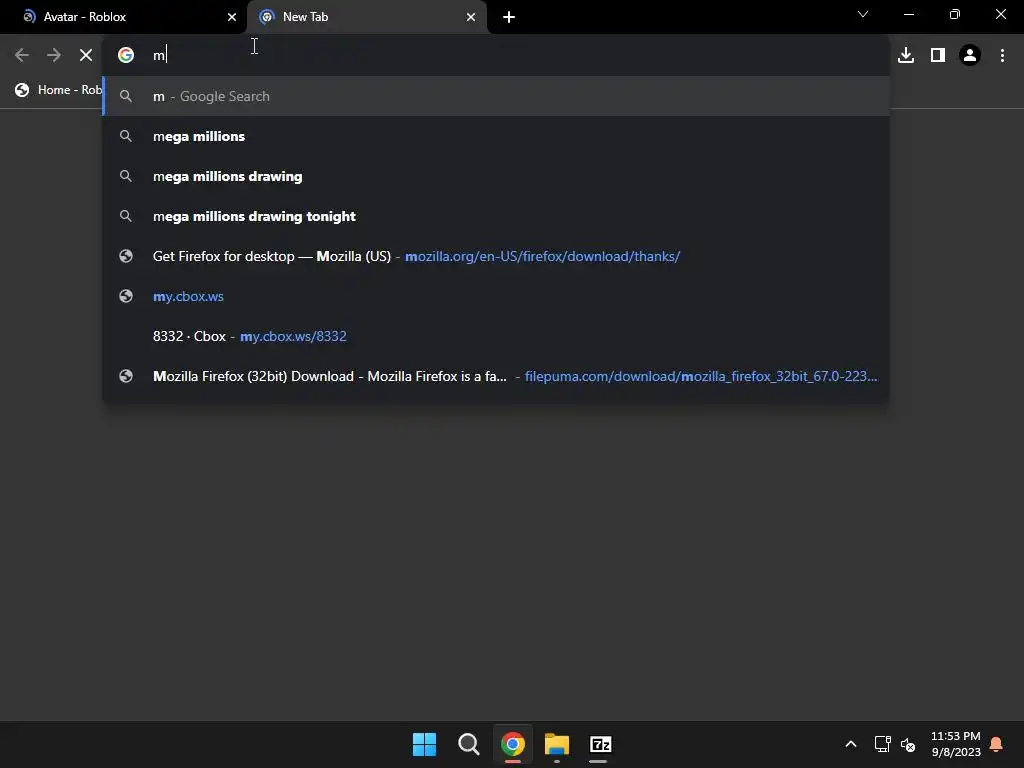1024x768 pixels.
Task: Pick 'mega millions drawing tonight' suggestion
Action: (x=496, y=216)
